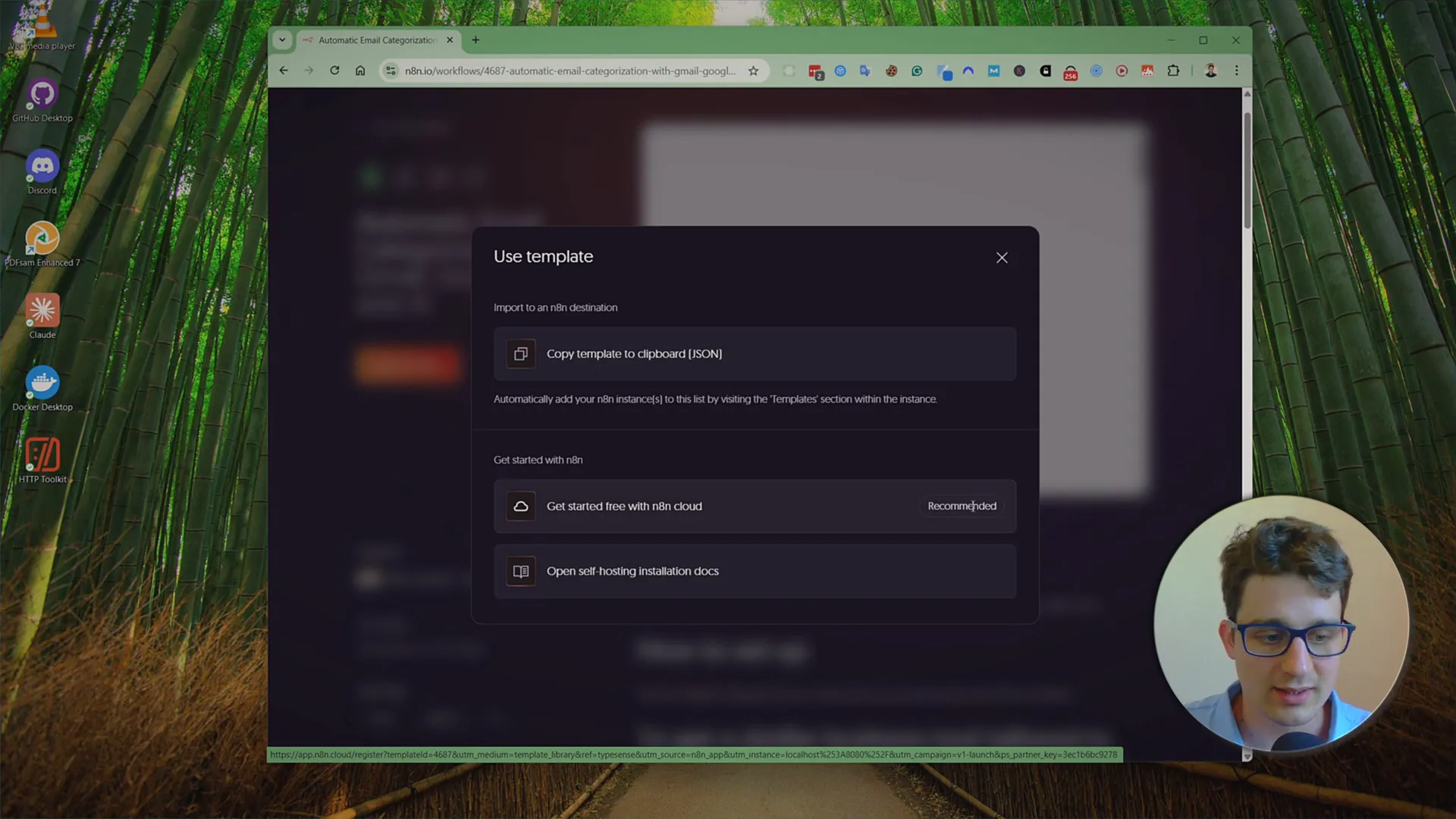The width and height of the screenshot is (1456, 819).
Task: Close the Automatic Email Categorization tab
Action: (450, 40)
